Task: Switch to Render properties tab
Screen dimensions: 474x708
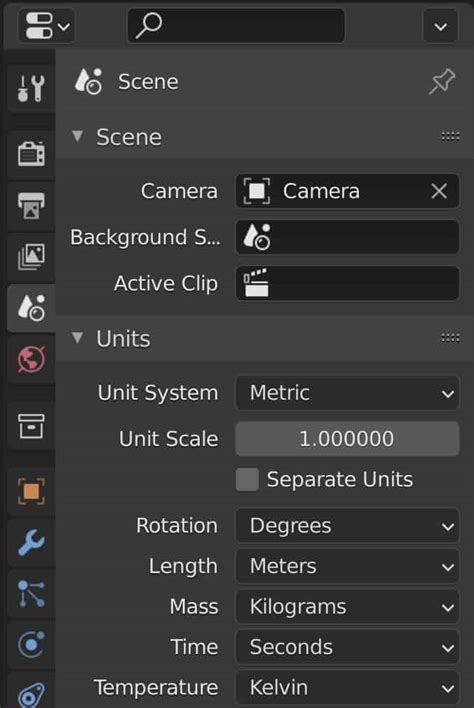Action: [31, 154]
